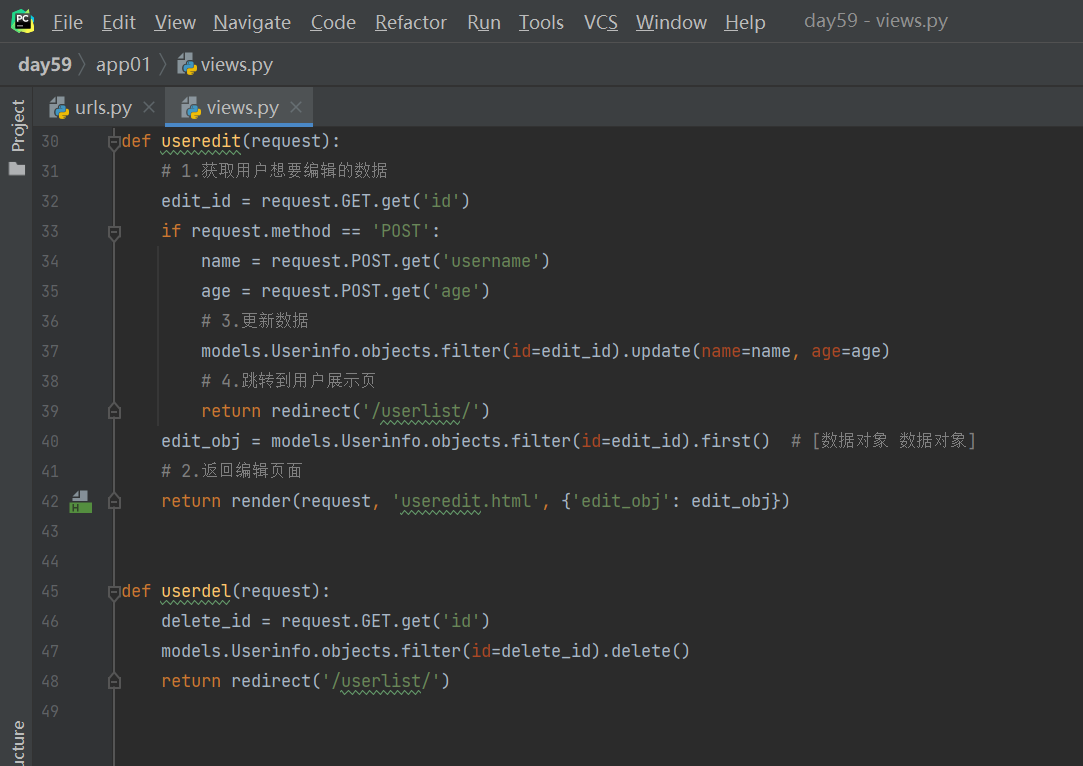
Task: Close the urls.py editor tab
Action: coord(149,108)
